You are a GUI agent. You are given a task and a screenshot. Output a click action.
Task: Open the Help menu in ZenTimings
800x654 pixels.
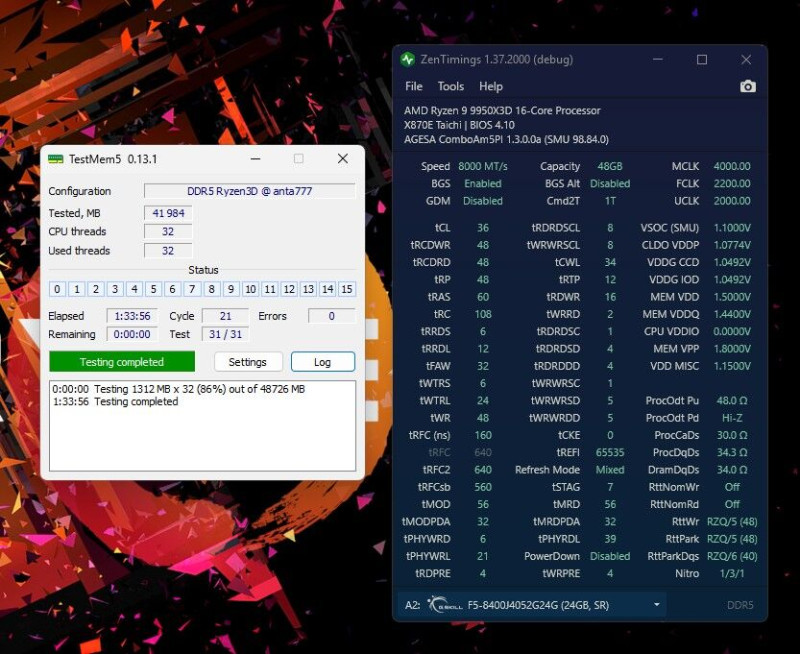coord(491,86)
